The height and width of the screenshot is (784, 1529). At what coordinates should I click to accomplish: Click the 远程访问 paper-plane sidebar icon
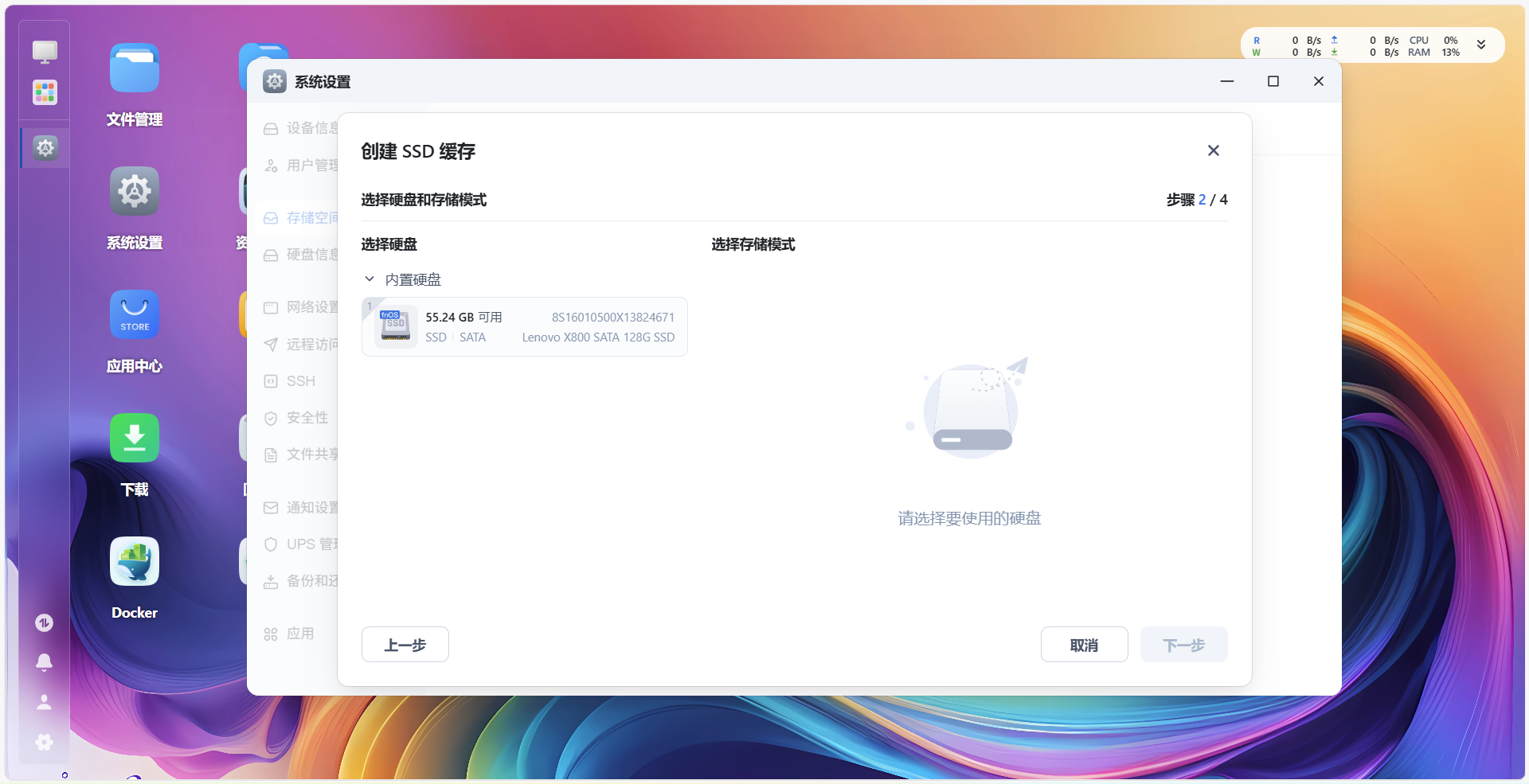(x=271, y=345)
